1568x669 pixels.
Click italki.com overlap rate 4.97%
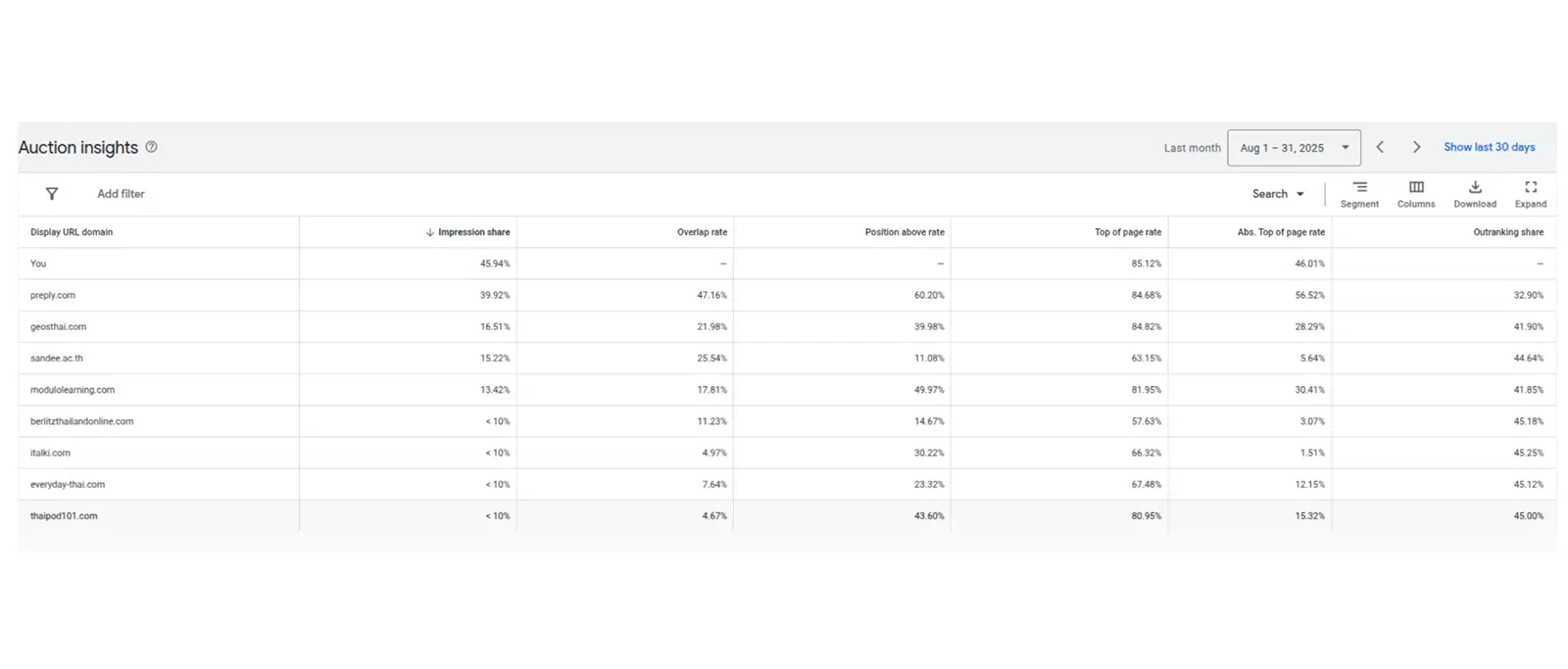(x=714, y=453)
